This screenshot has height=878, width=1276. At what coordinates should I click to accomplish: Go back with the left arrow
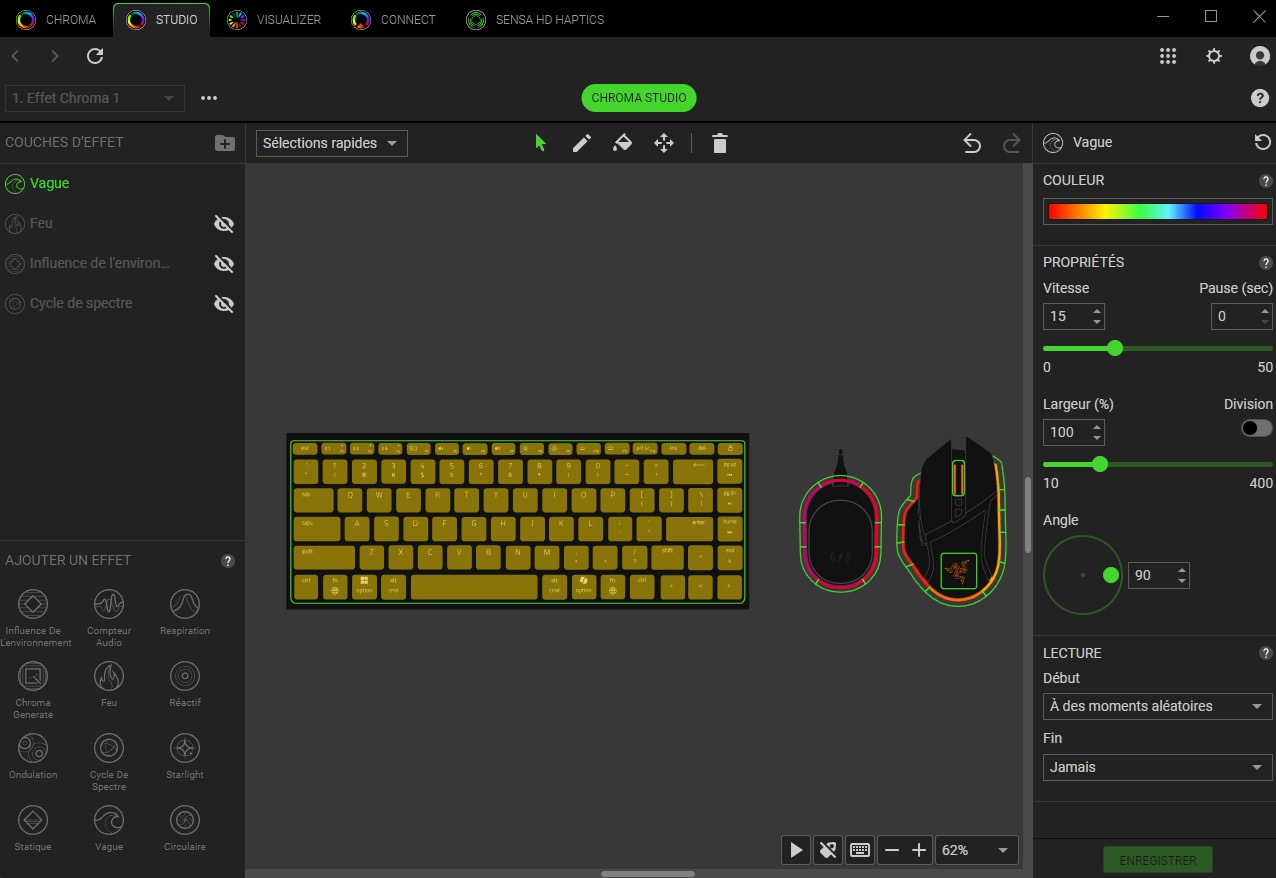point(15,56)
